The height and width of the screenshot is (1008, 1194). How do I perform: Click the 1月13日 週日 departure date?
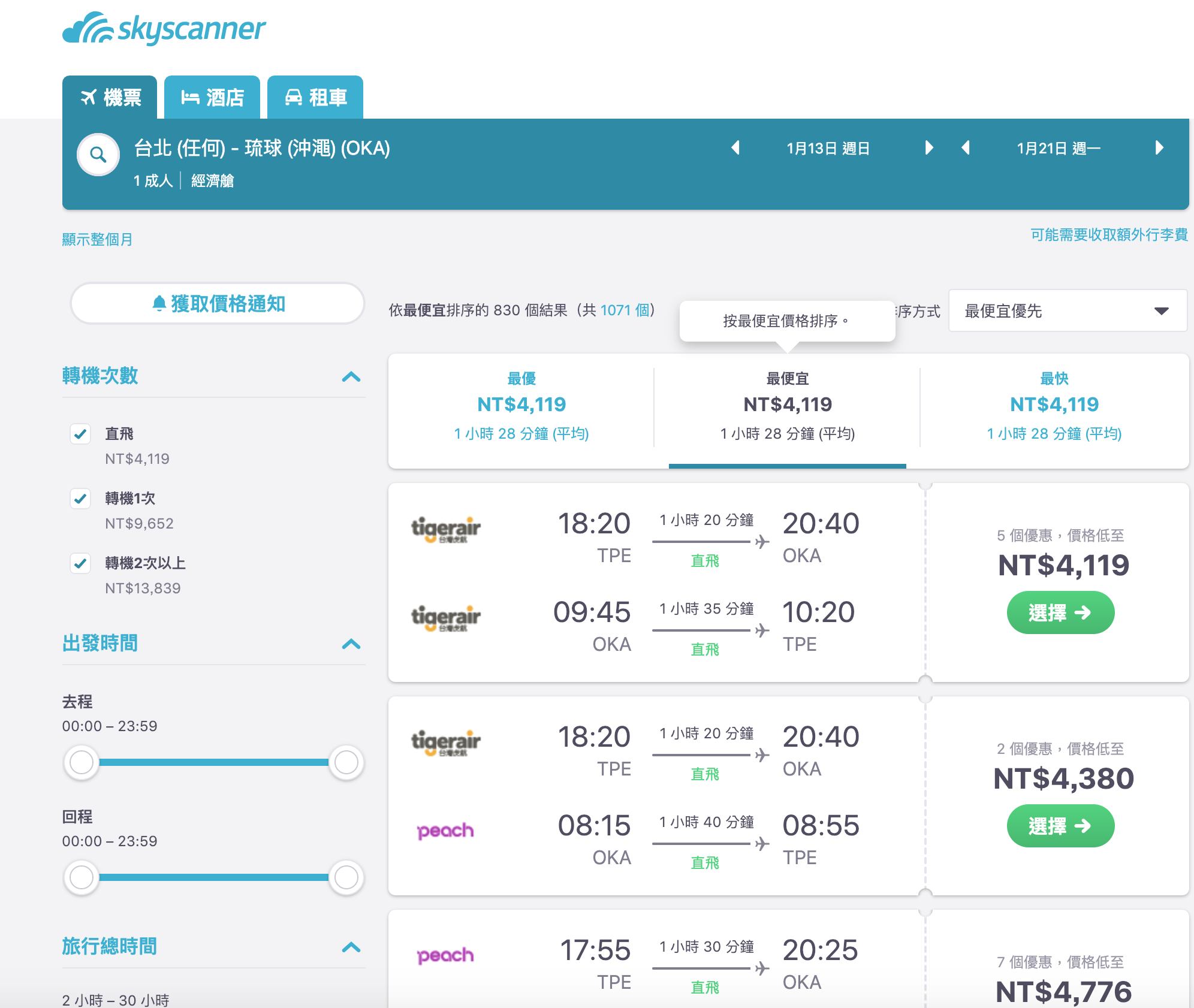click(828, 149)
